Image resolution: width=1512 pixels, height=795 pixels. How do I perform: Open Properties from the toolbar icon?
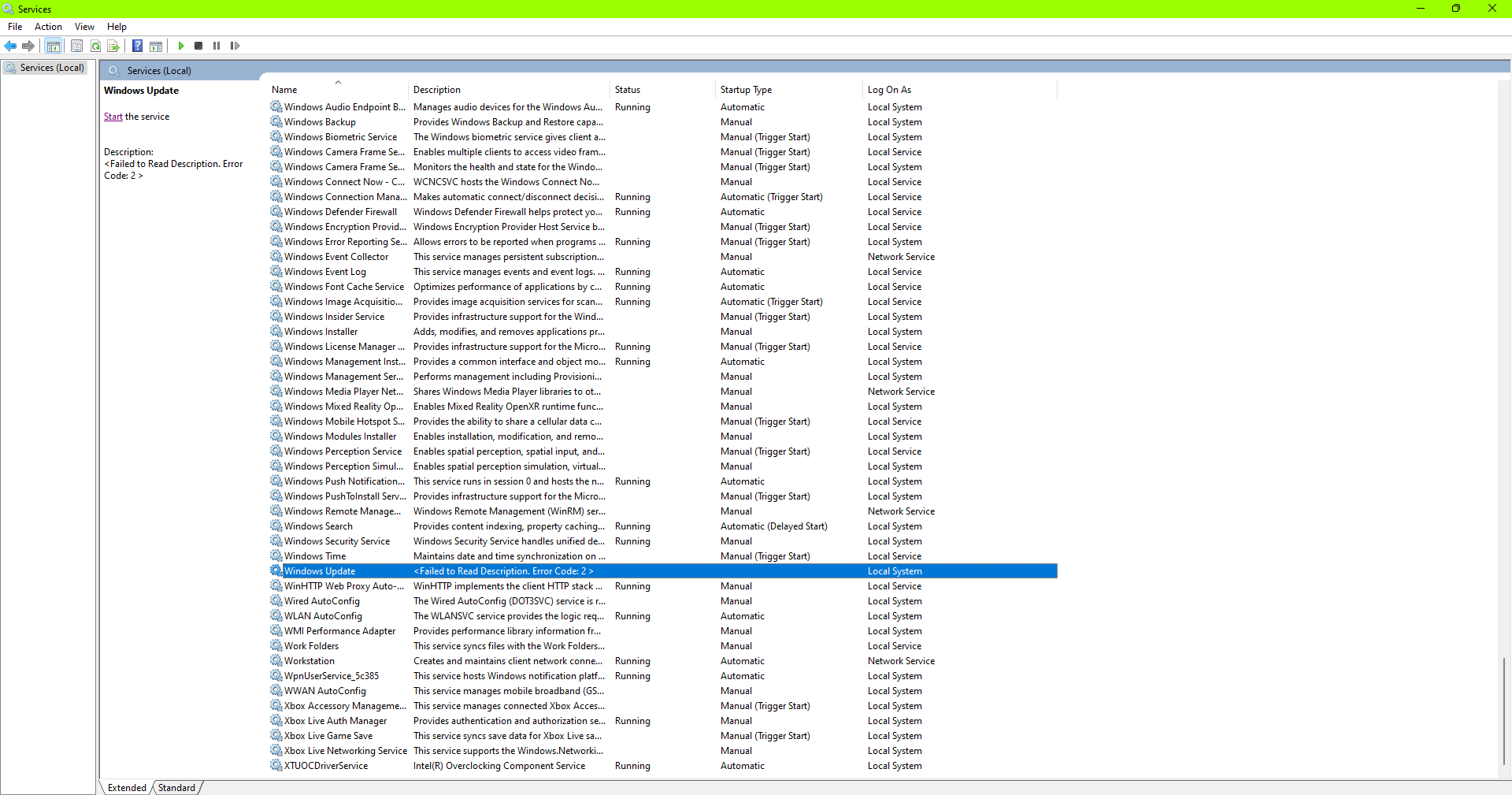coord(76,46)
